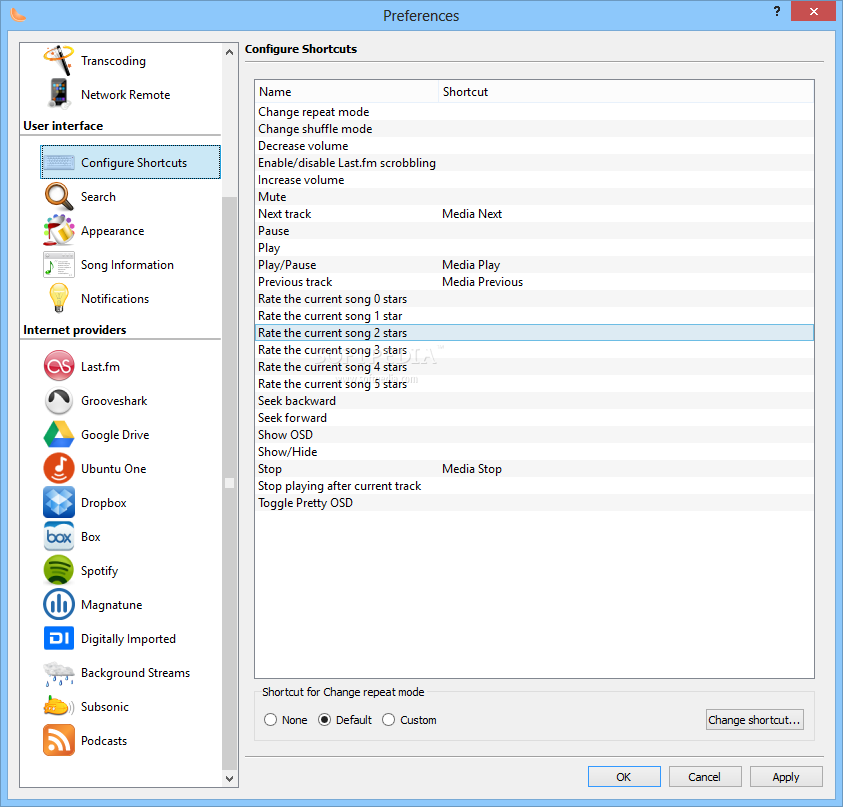
Task: Open Search settings via magnifier icon
Action: tap(59, 196)
